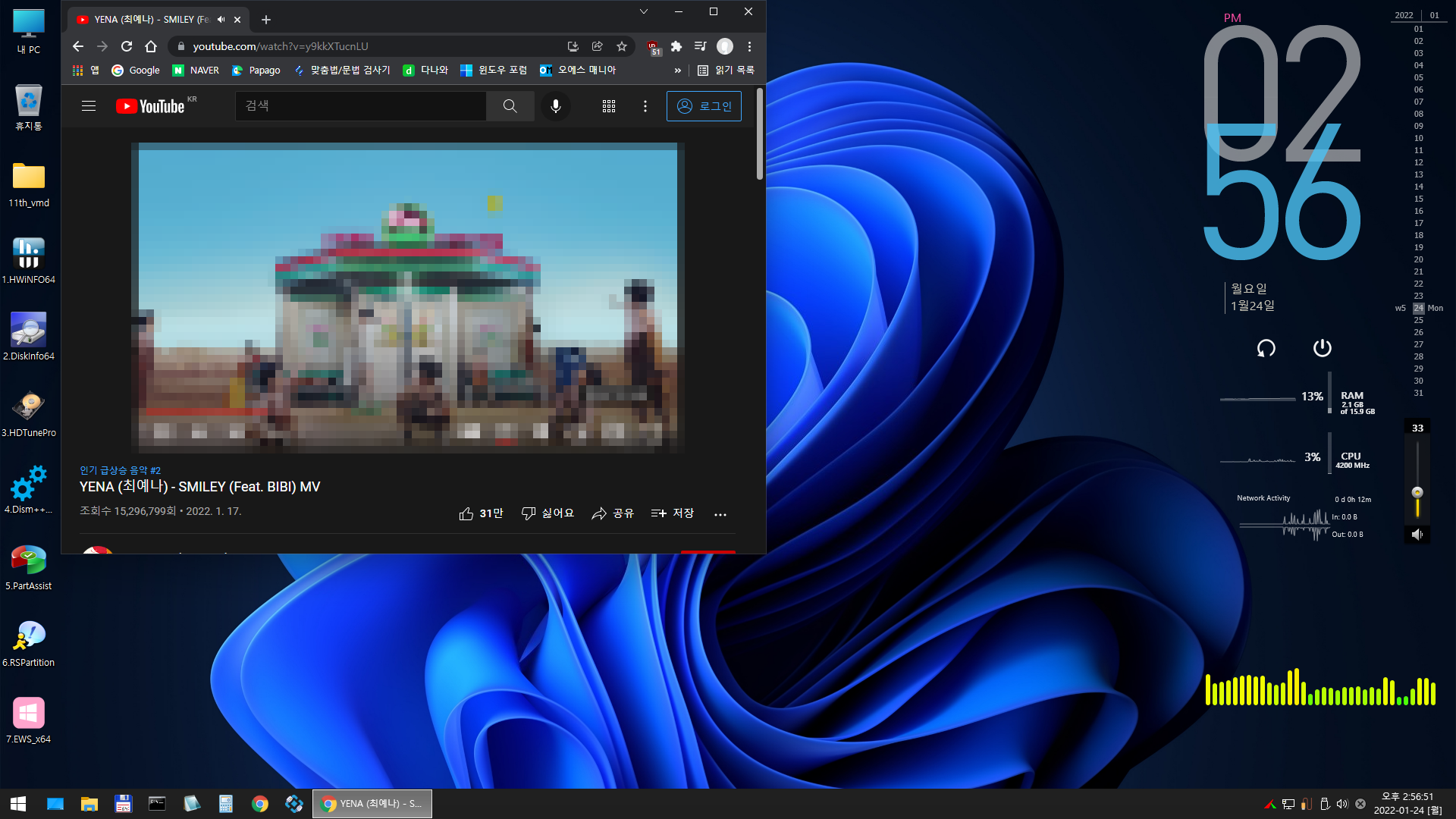Open Command Prompt from taskbar

pyautogui.click(x=157, y=804)
